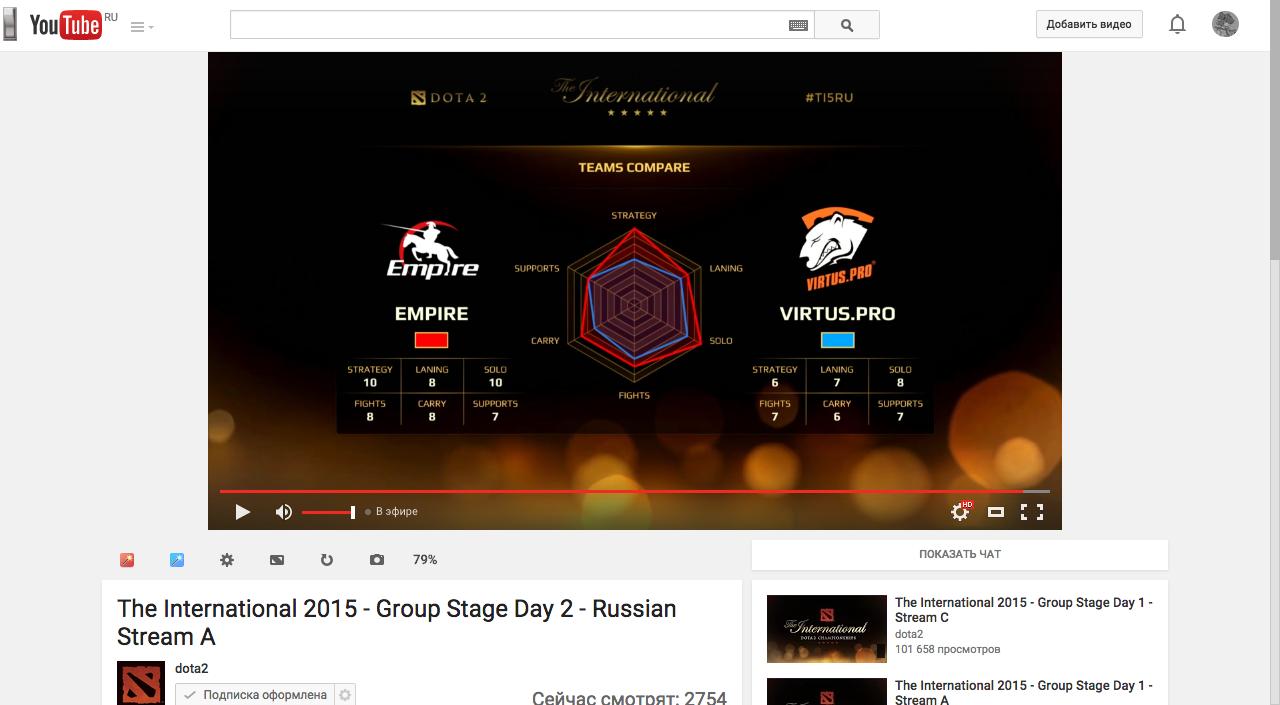Adjust the player volume slider
This screenshot has width=1280, height=705.
coord(328,512)
